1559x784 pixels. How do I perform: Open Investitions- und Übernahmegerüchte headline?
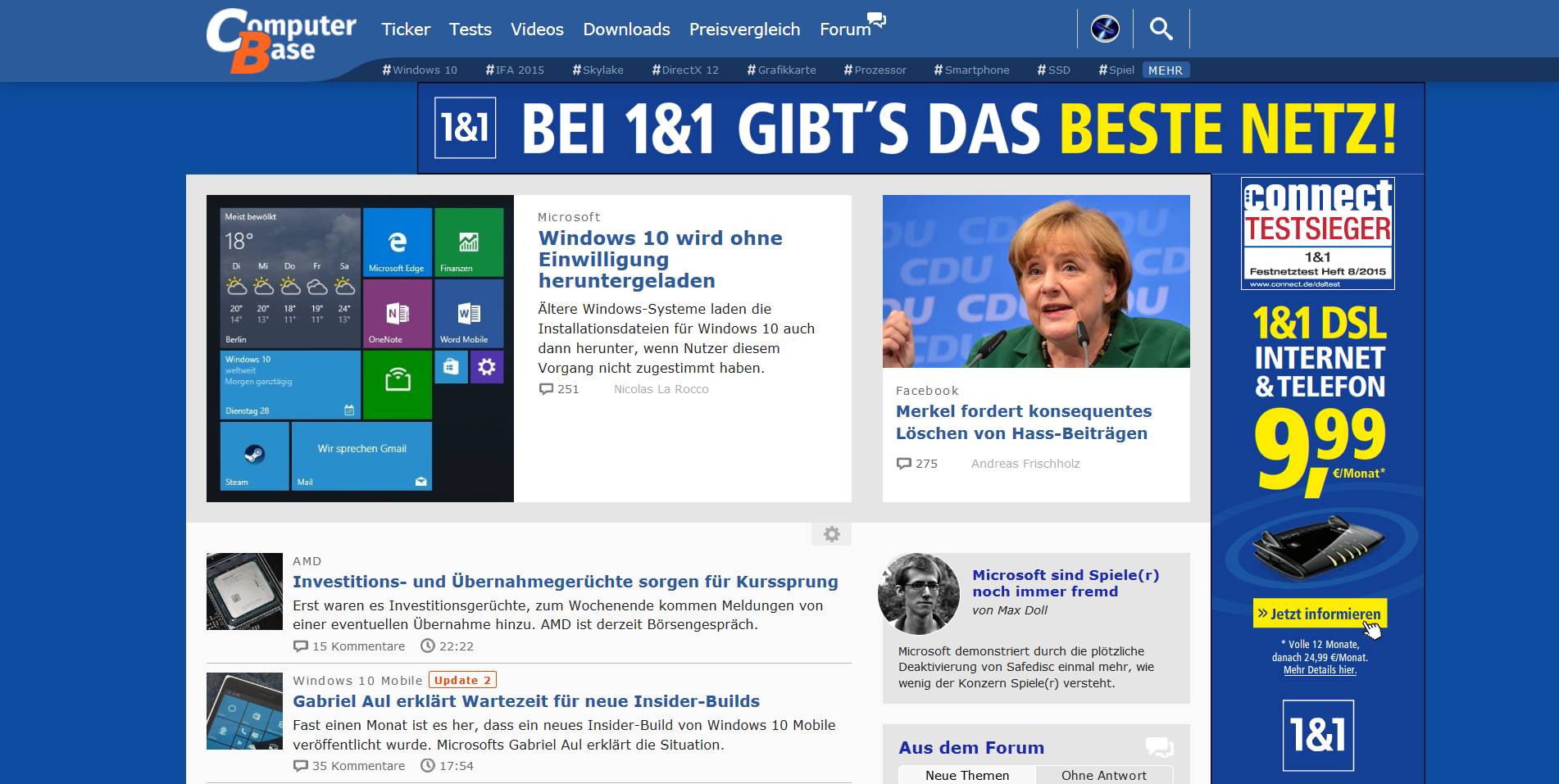(x=565, y=582)
